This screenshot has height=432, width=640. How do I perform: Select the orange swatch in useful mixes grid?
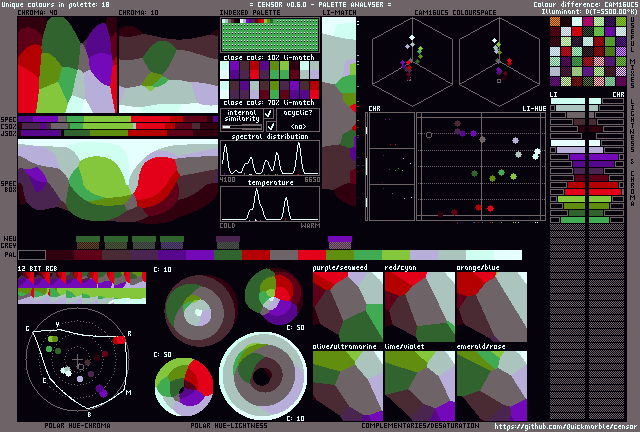[555, 22]
